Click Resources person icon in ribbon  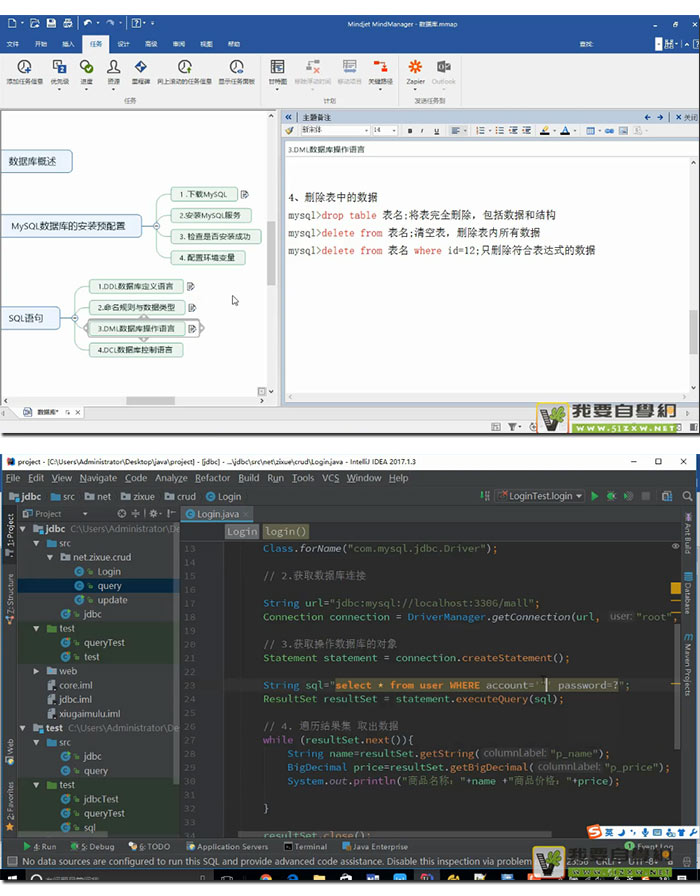point(114,67)
